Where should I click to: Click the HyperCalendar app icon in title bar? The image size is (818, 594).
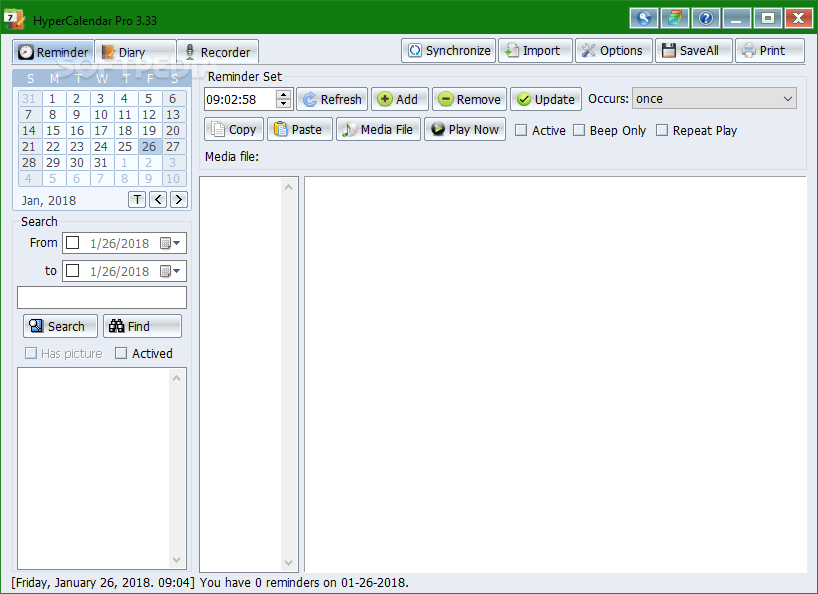(x=14, y=19)
